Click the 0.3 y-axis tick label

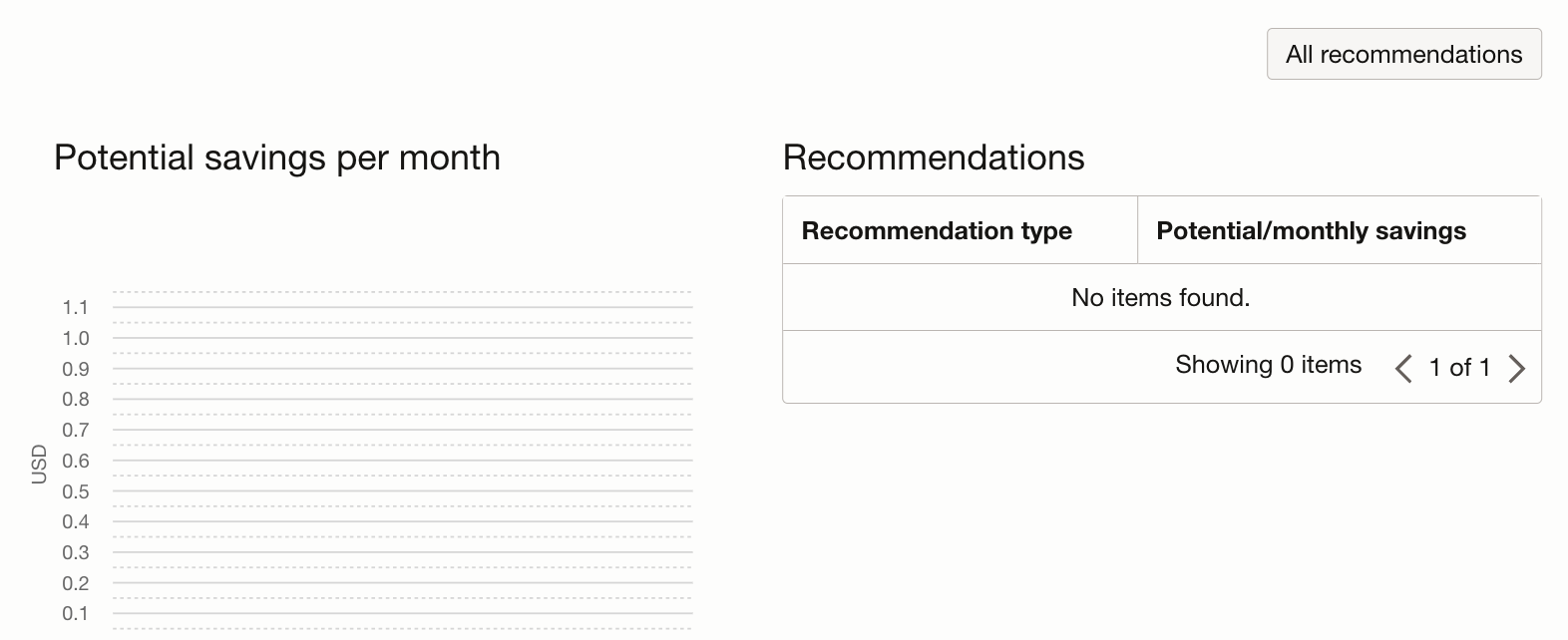76,552
